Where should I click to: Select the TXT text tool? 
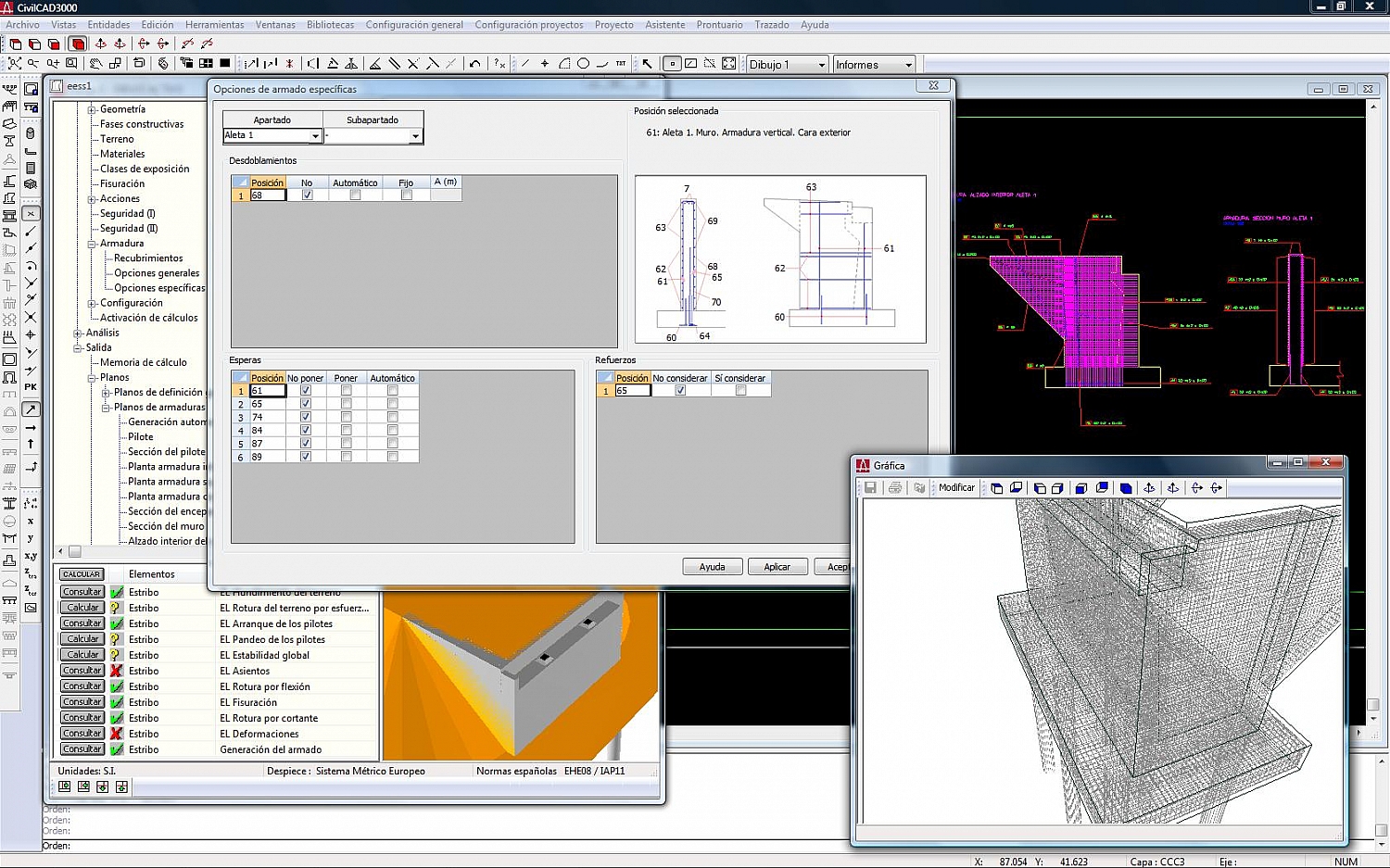[621, 64]
